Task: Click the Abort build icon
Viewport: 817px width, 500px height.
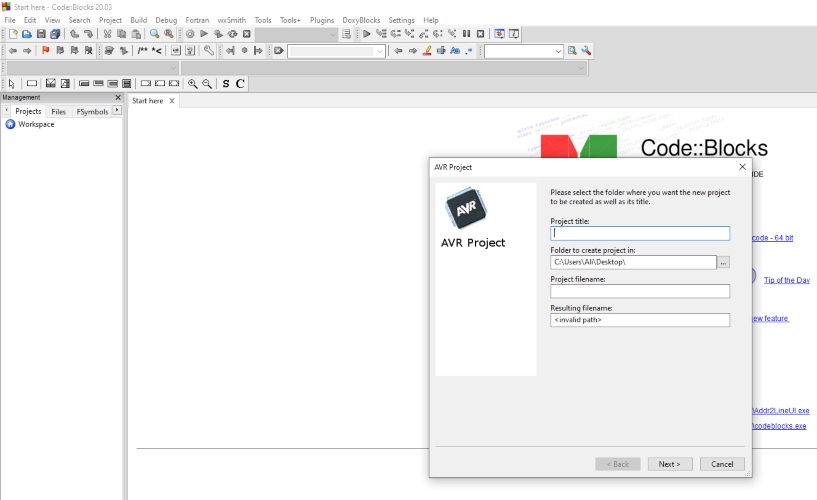Action: coord(246,34)
